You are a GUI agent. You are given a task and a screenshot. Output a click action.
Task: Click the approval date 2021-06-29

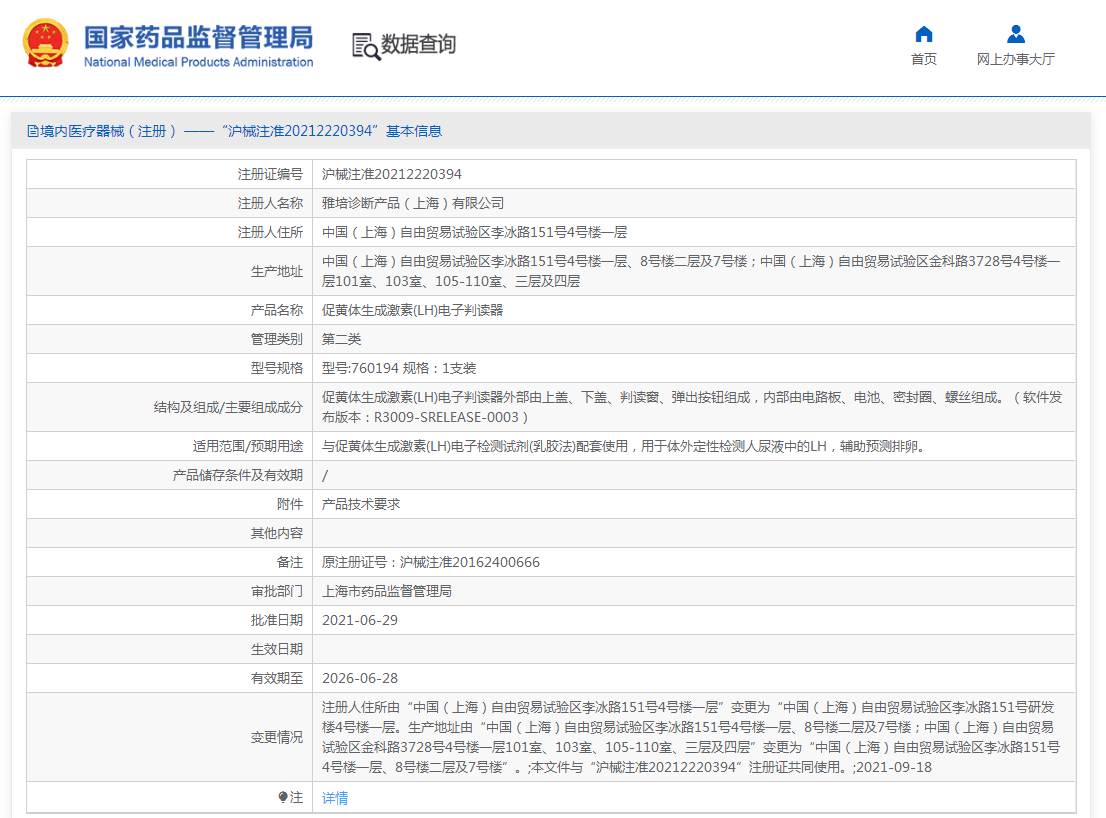point(360,620)
